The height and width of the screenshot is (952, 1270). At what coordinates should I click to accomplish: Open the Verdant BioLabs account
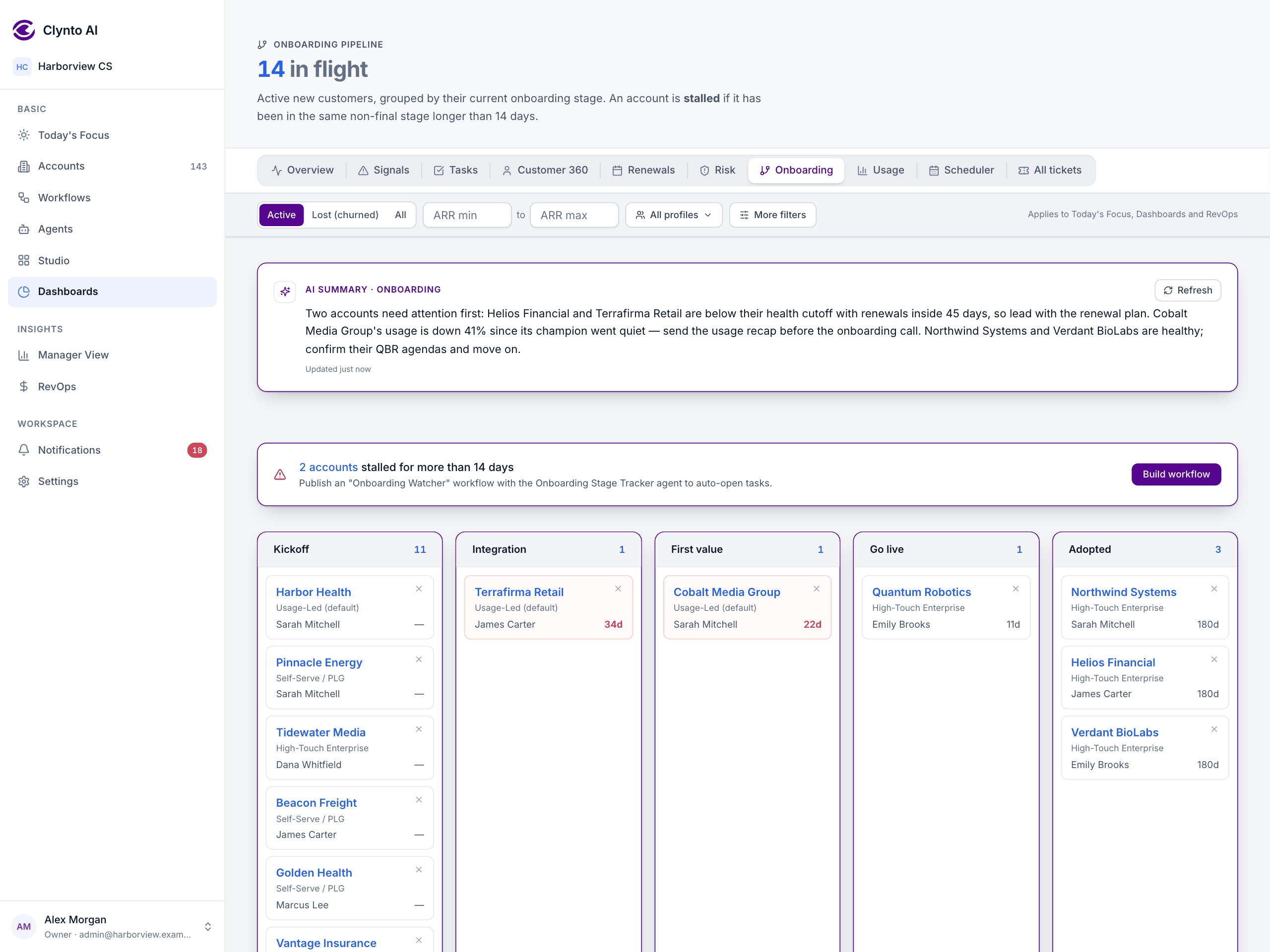(x=1114, y=732)
